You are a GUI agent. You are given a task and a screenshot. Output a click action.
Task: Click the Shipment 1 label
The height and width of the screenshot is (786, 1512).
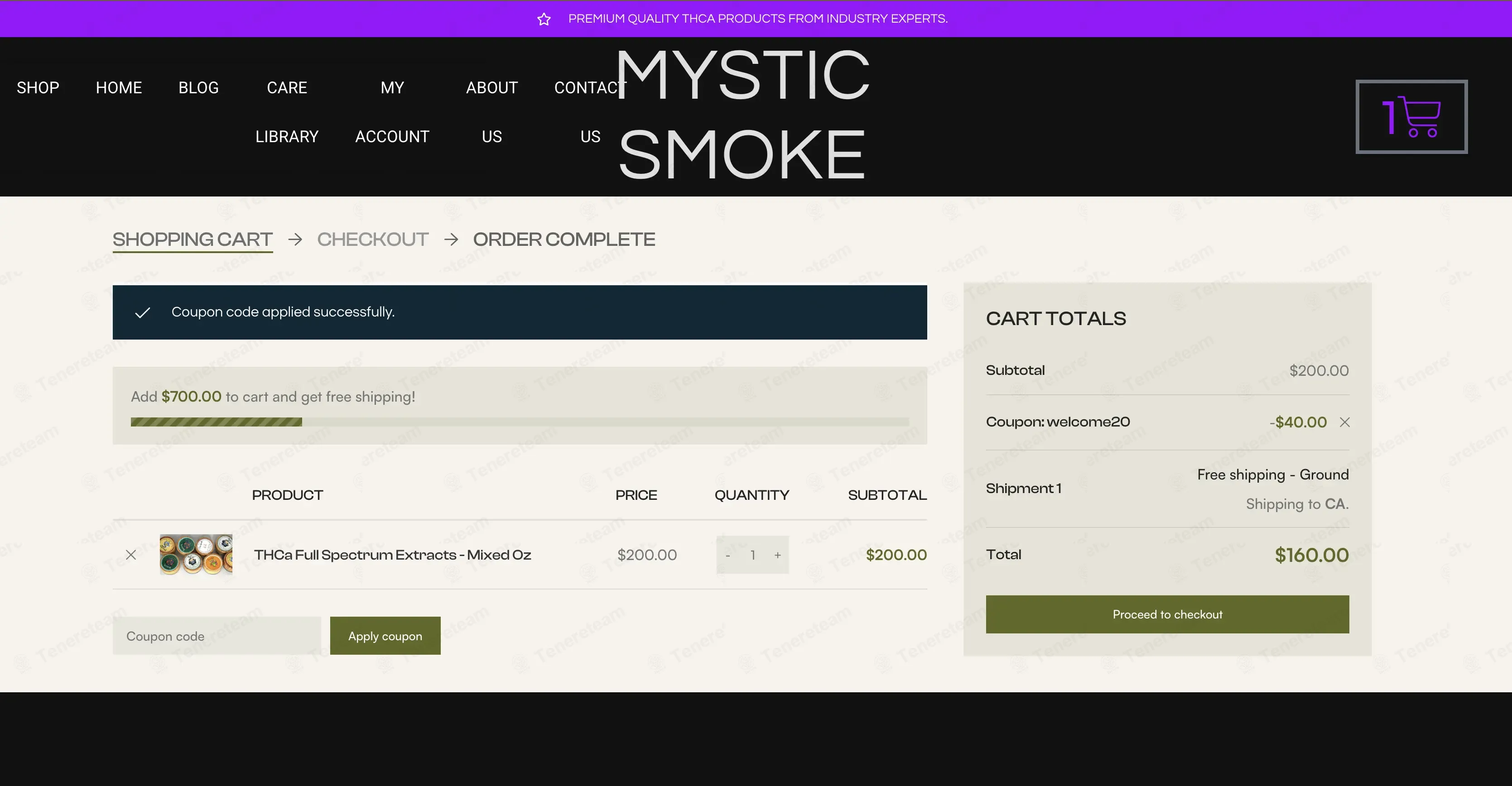pyautogui.click(x=1024, y=489)
